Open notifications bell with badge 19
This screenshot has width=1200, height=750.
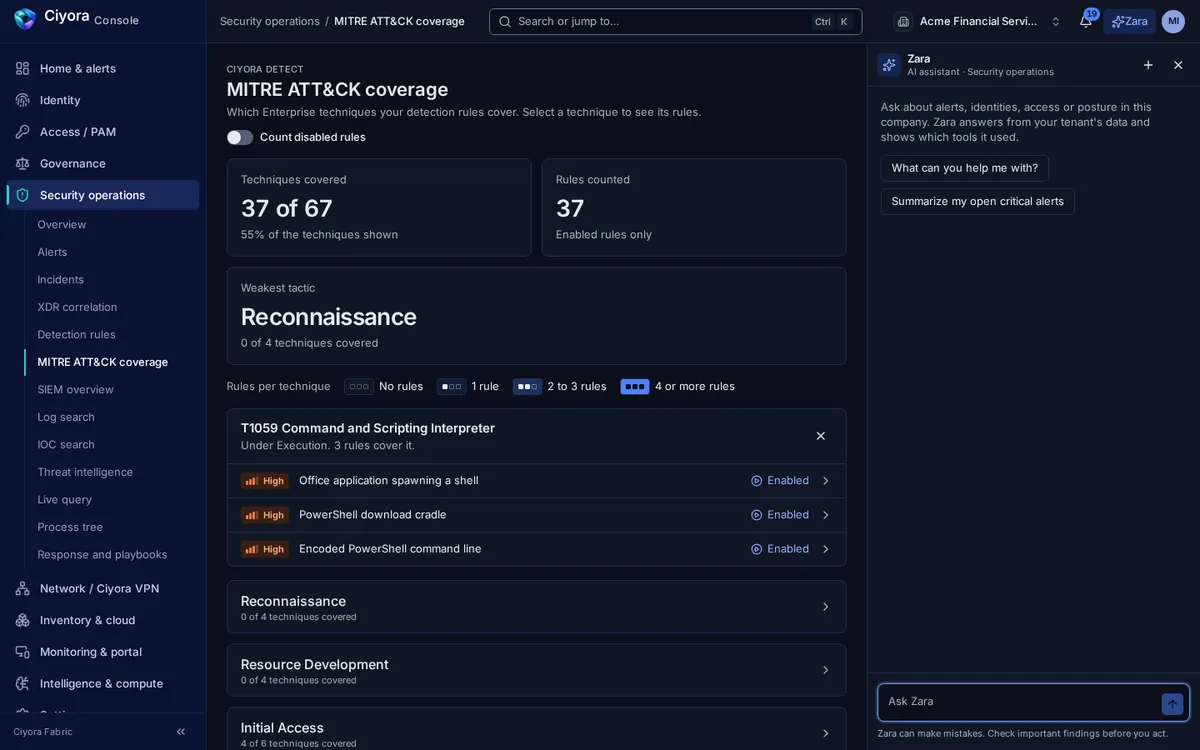coord(1086,21)
